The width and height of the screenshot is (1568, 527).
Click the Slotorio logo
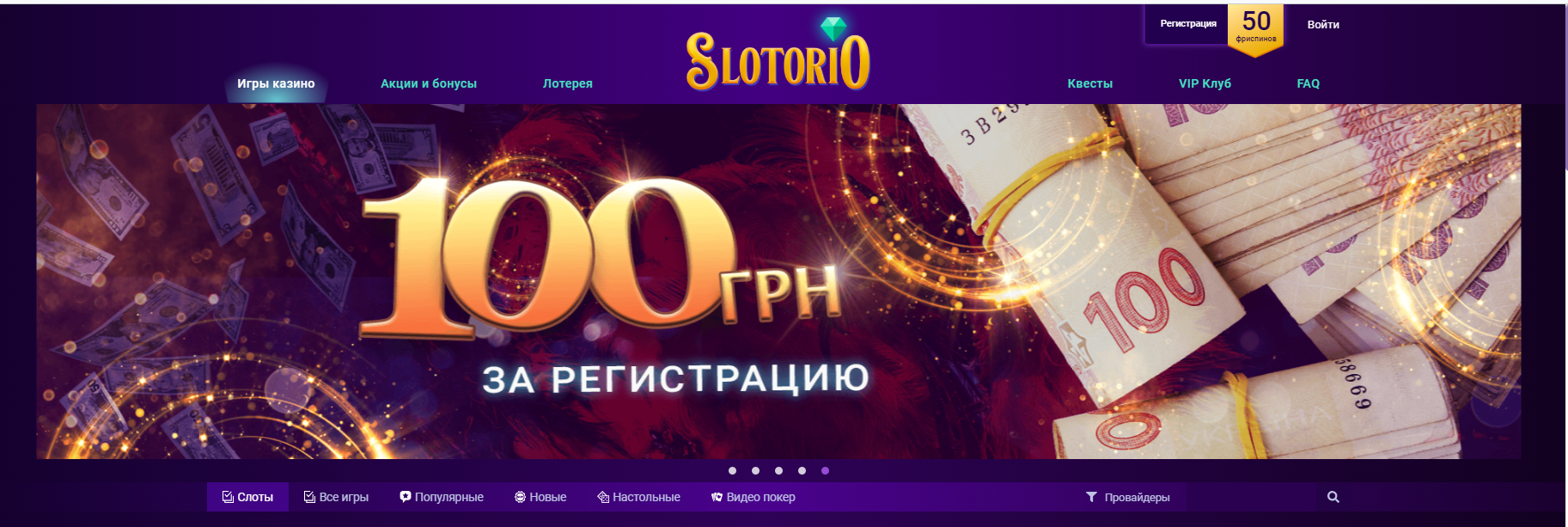[x=778, y=54]
